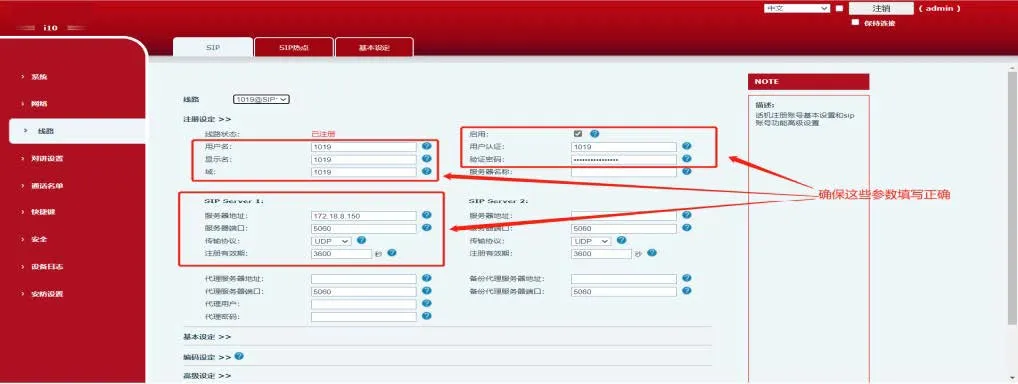This screenshot has width=1018, height=384.
Task: Open help icon for 服务器名称 field
Action: (687, 172)
